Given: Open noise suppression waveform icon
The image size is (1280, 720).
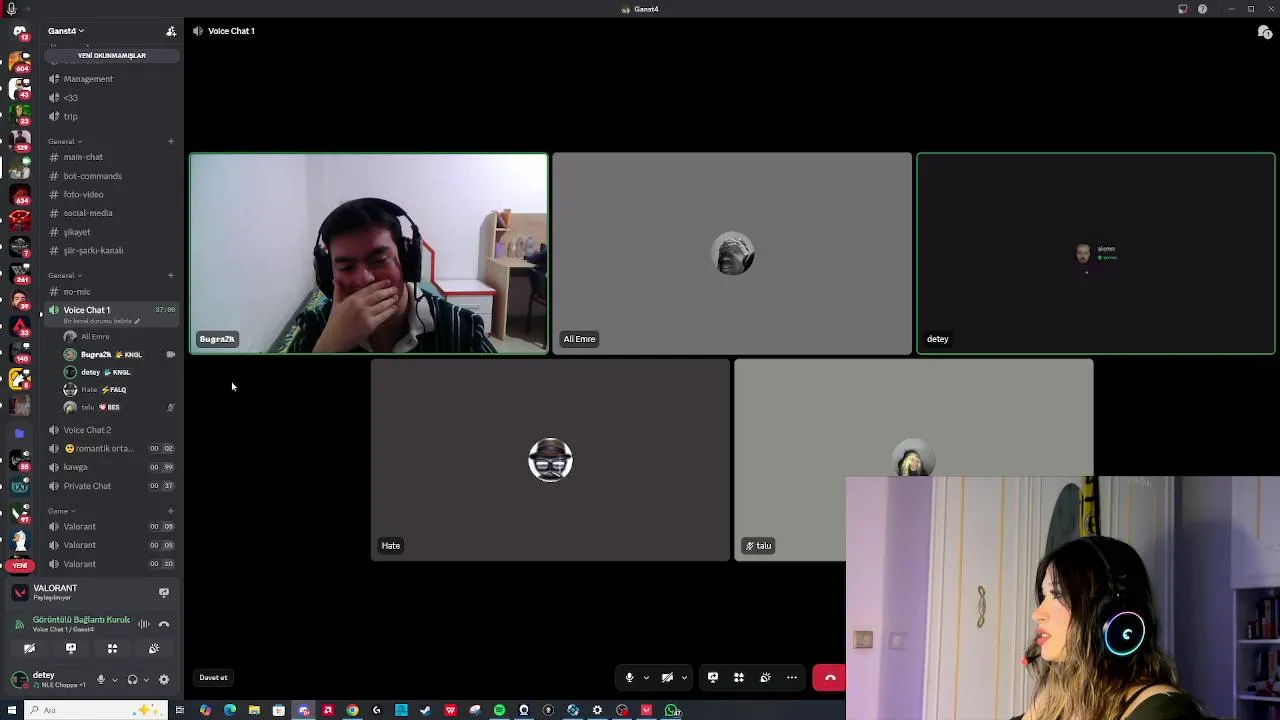Looking at the screenshot, I should pos(144,624).
